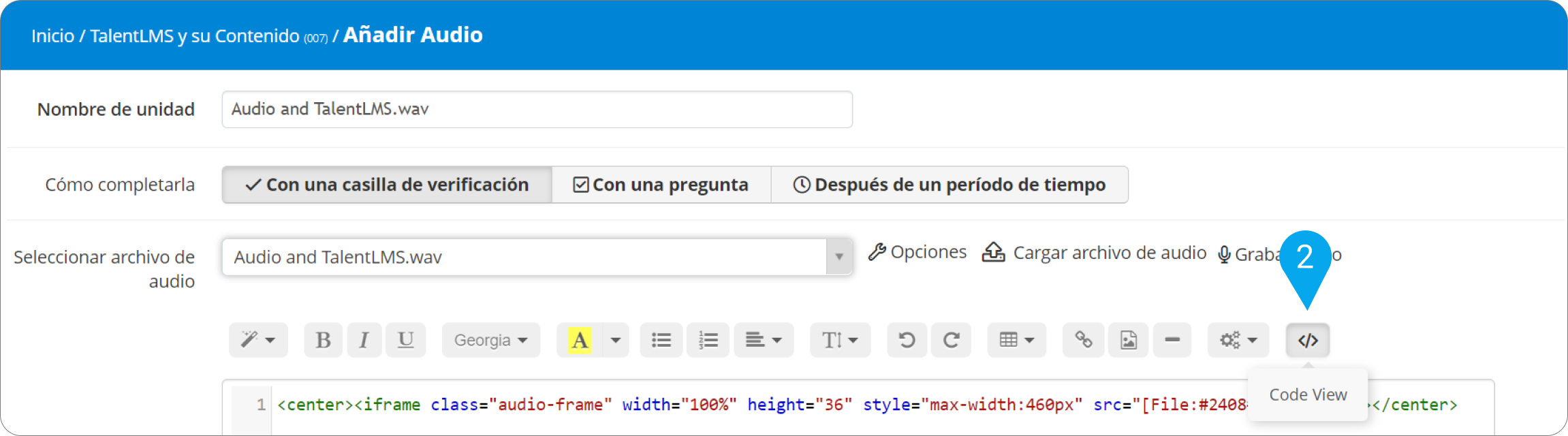Toggle underline formatting
Viewport: 1568px width, 436px height.
click(x=406, y=340)
